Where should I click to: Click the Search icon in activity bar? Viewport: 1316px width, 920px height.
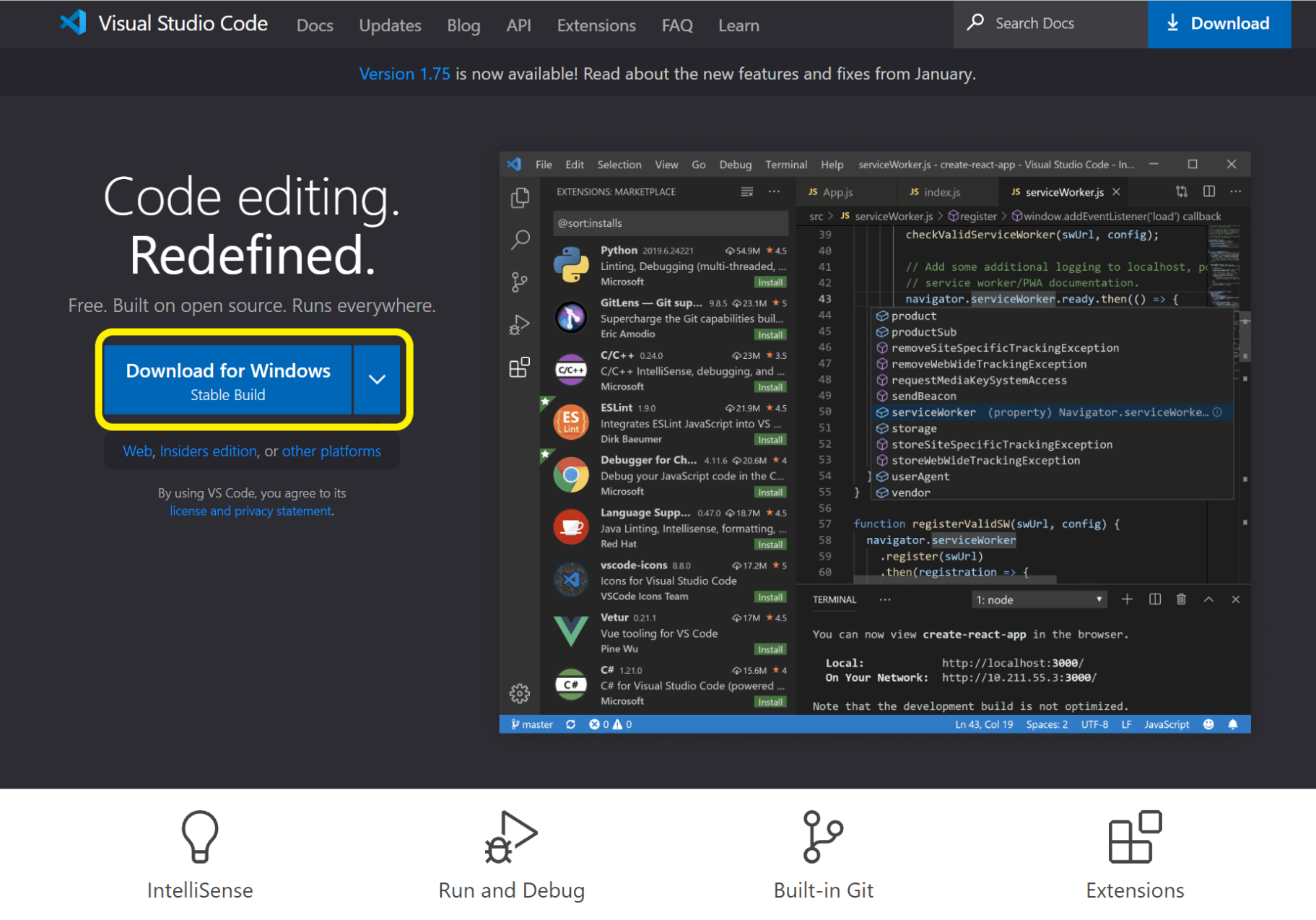click(520, 239)
